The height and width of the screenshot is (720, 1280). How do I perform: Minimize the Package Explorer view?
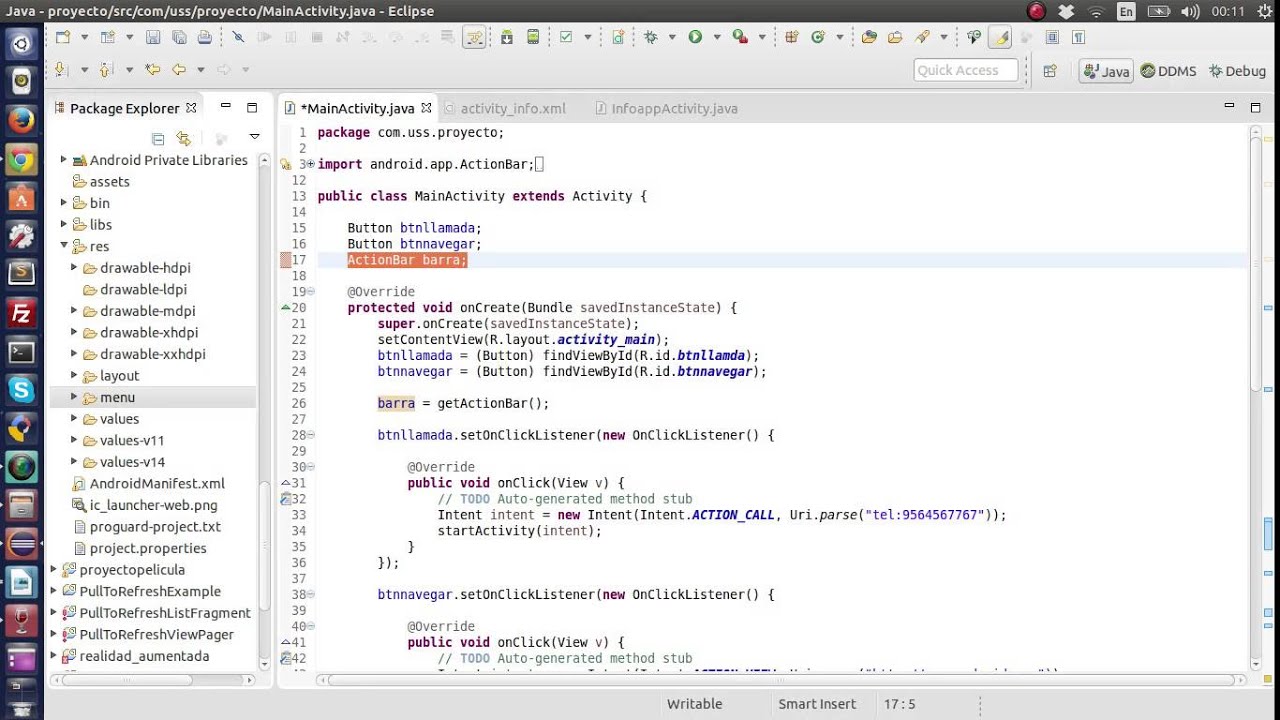226,107
